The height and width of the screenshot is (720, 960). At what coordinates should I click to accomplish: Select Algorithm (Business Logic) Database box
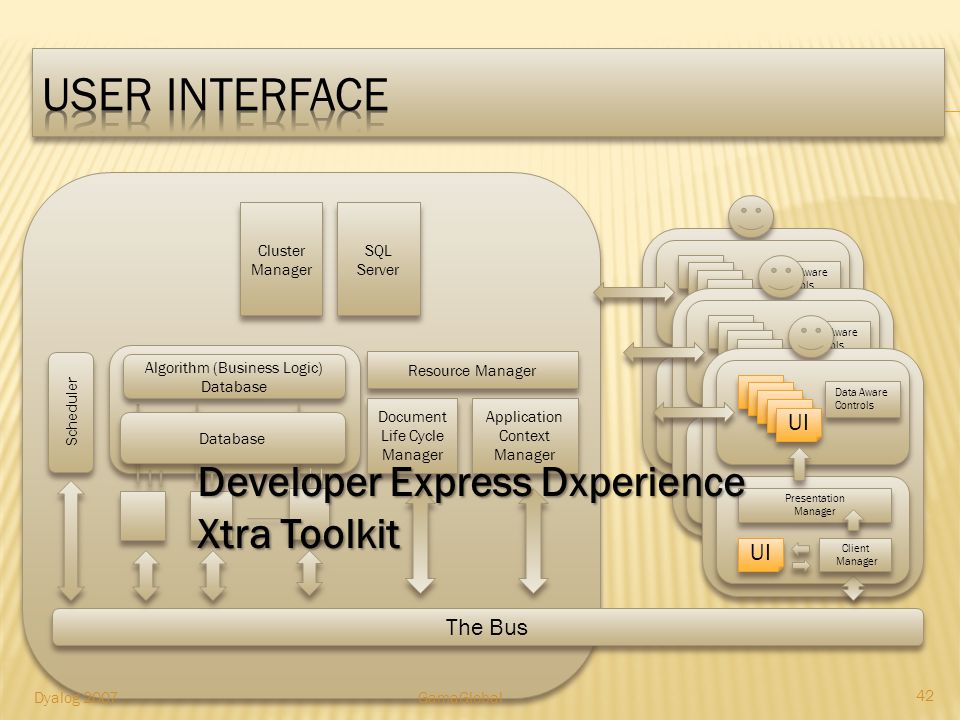pos(234,377)
